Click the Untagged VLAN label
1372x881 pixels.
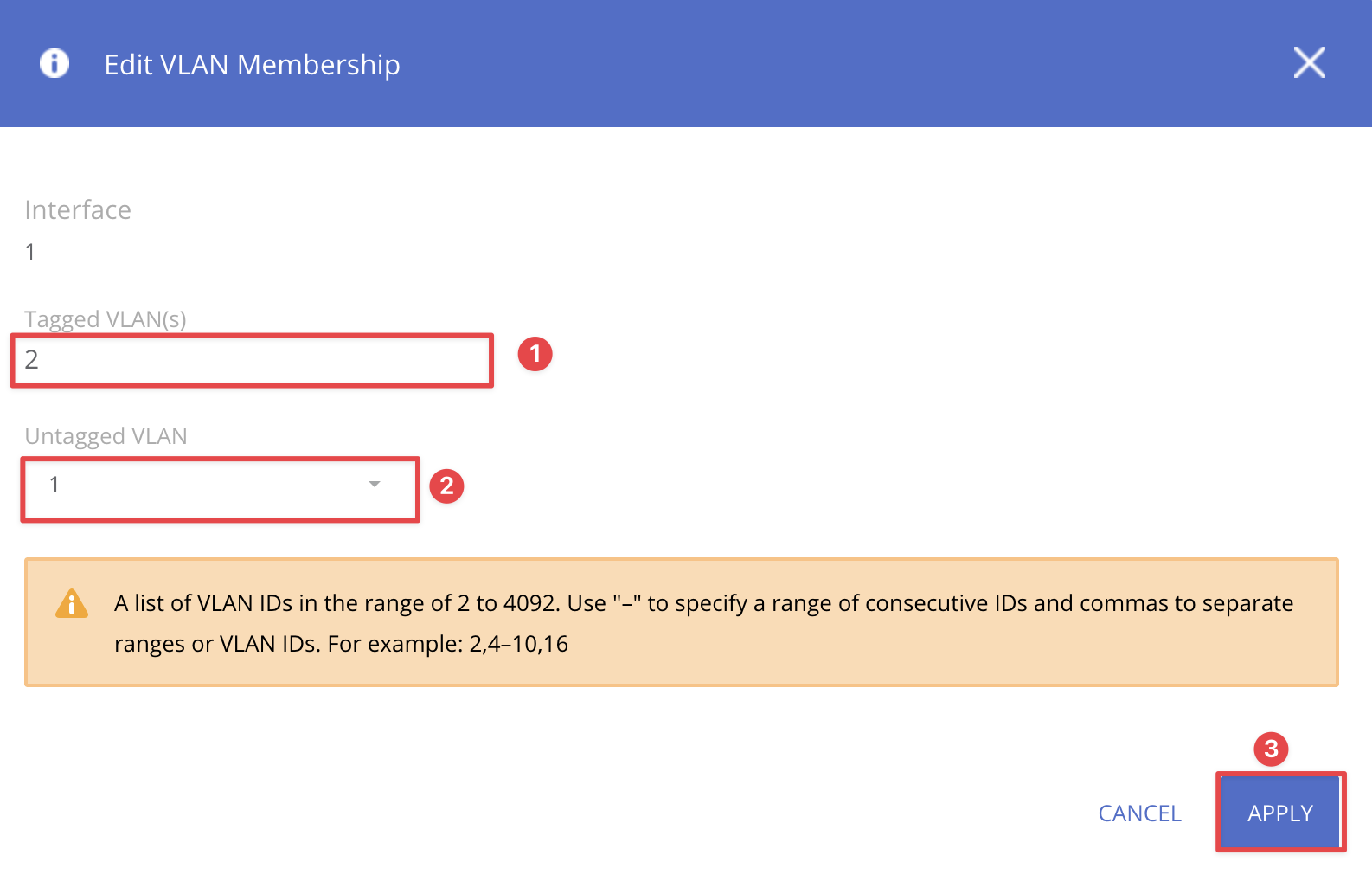pos(106,436)
